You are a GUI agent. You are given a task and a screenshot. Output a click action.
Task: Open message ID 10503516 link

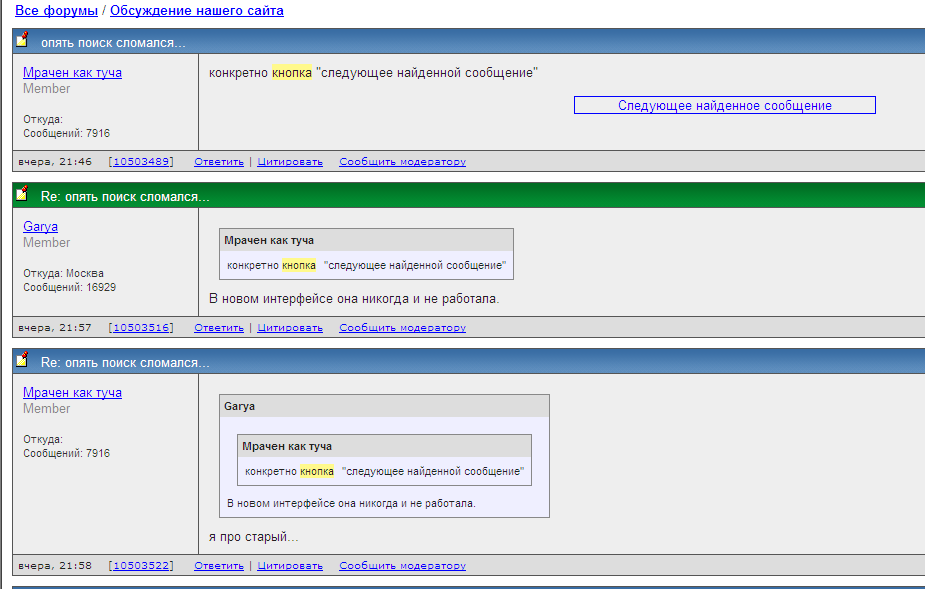tap(140, 328)
